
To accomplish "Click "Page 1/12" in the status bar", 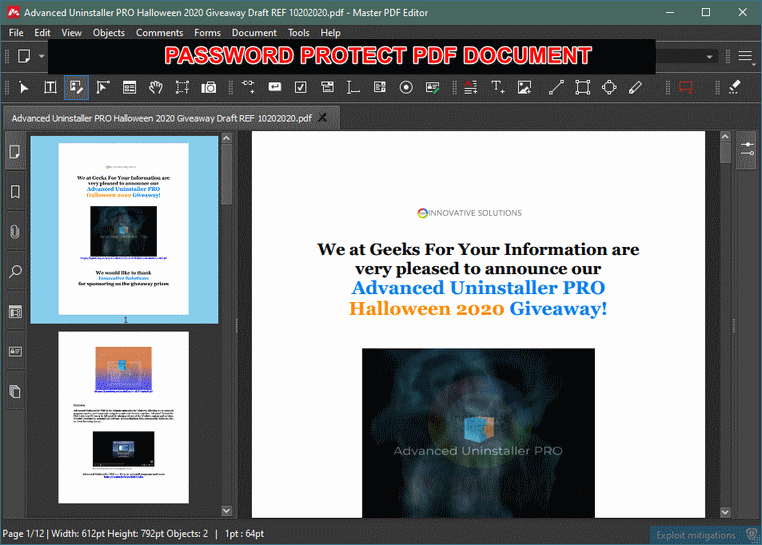I will (x=23, y=534).
